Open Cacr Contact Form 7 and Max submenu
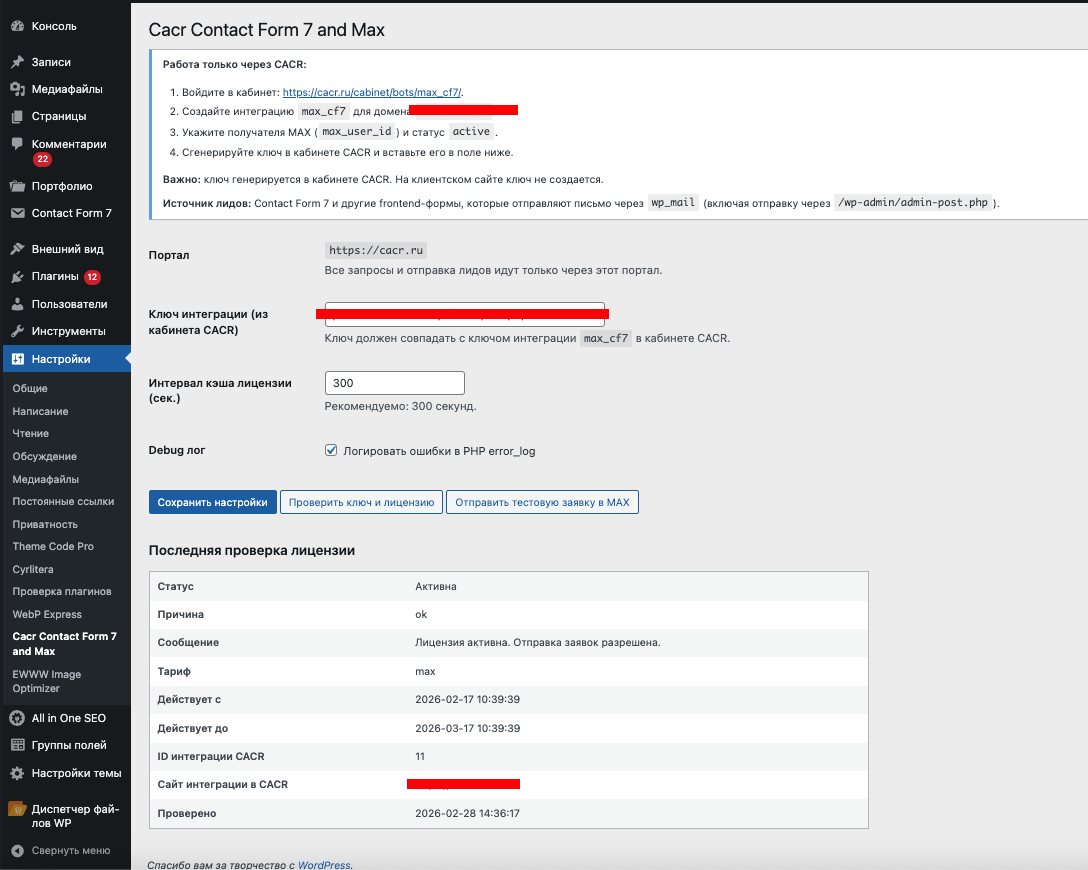The image size is (1088, 870). coord(65,644)
